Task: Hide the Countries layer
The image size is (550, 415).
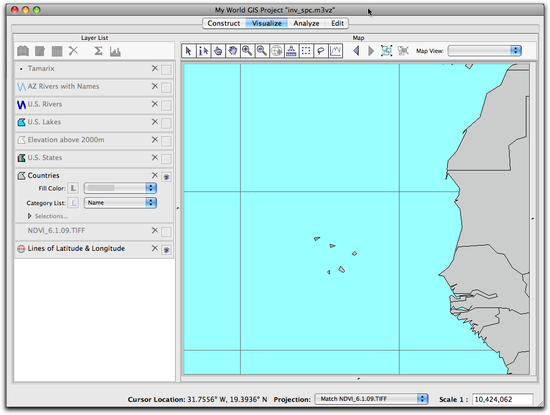Action: 166,177
